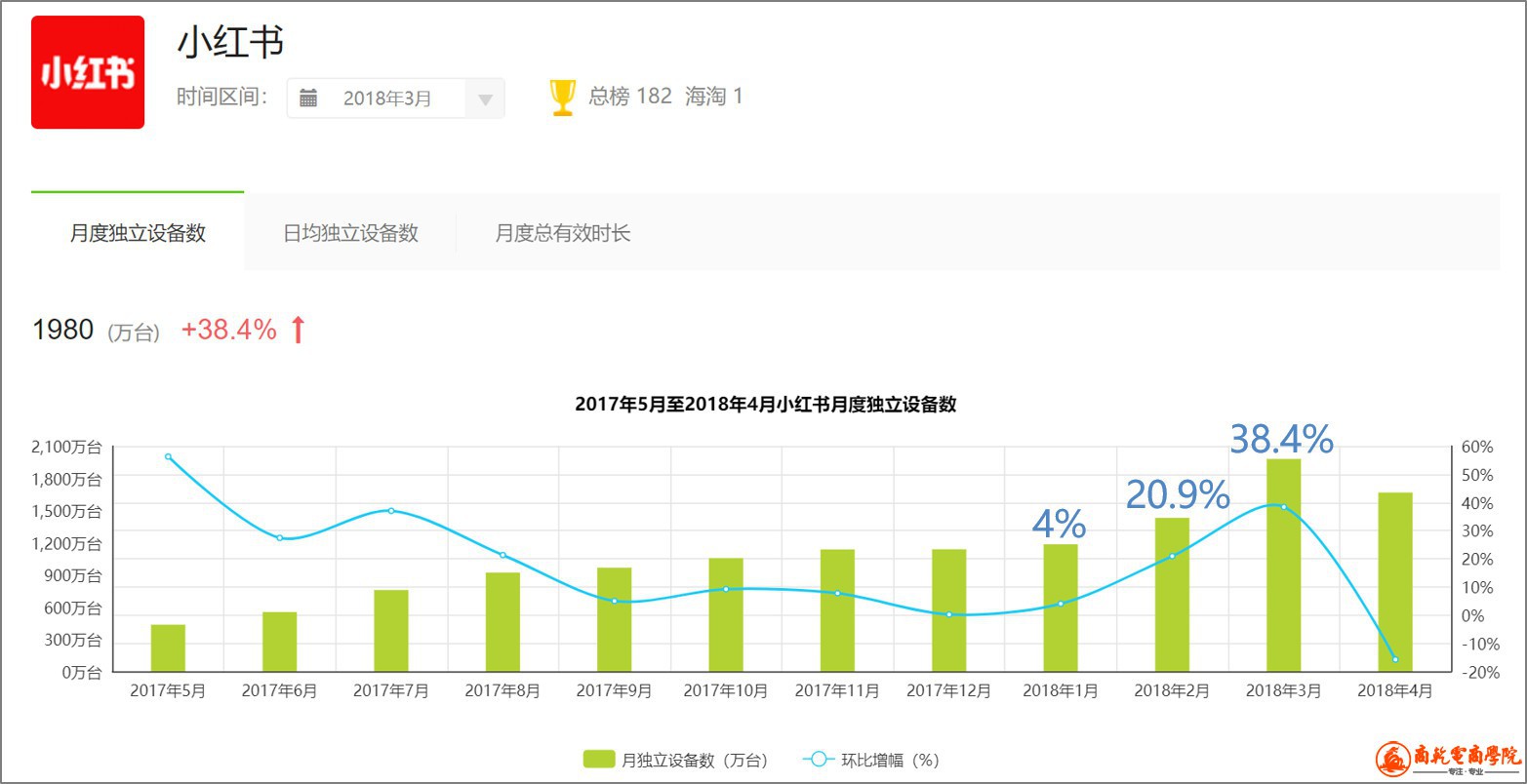The width and height of the screenshot is (1527, 784).
Task: Click the line data point at 2017年5月
Action: click(168, 456)
